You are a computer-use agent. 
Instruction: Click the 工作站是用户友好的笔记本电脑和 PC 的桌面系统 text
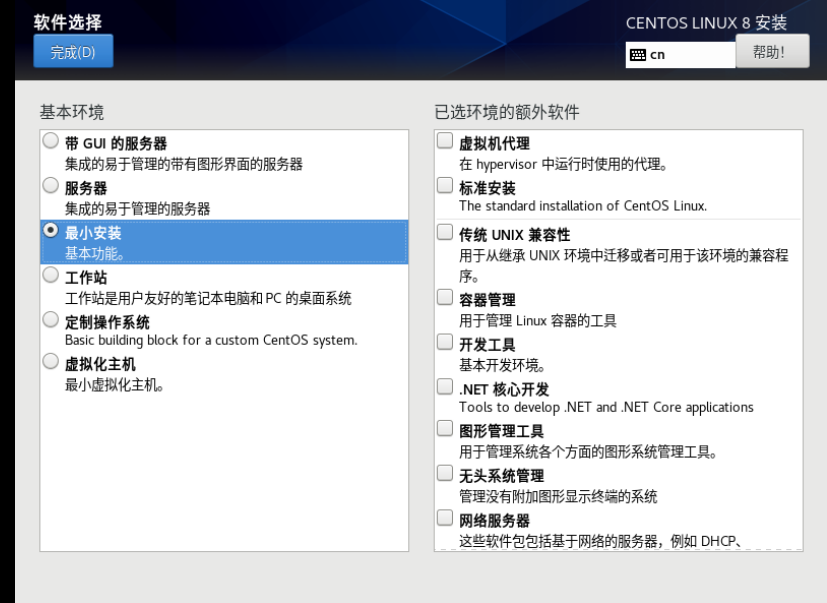(x=208, y=299)
